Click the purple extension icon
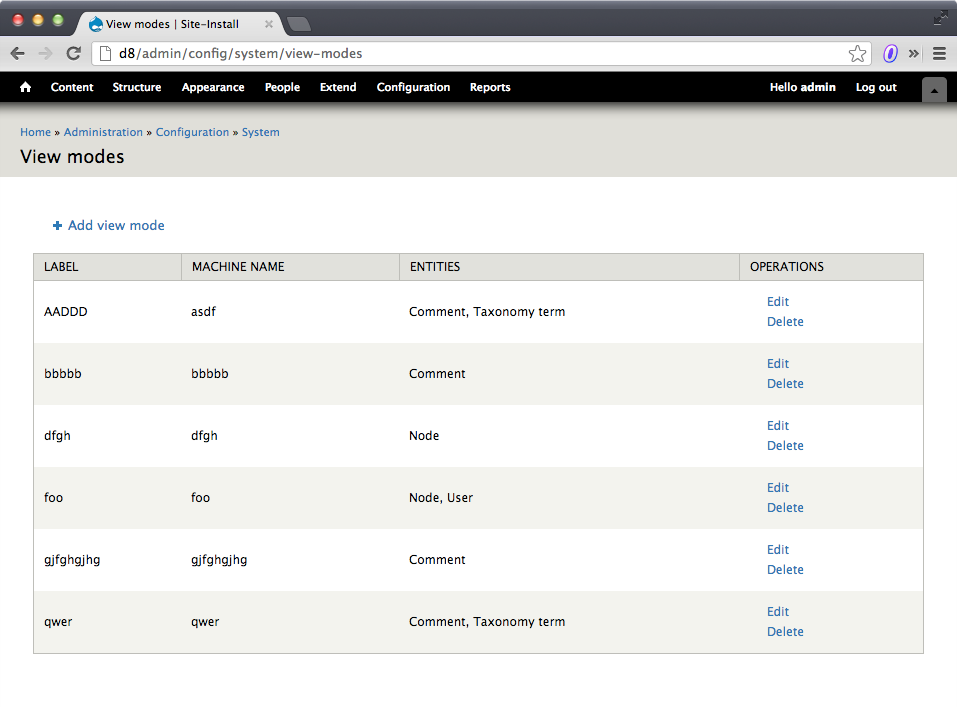Image resolution: width=957 pixels, height=711 pixels. click(890, 54)
